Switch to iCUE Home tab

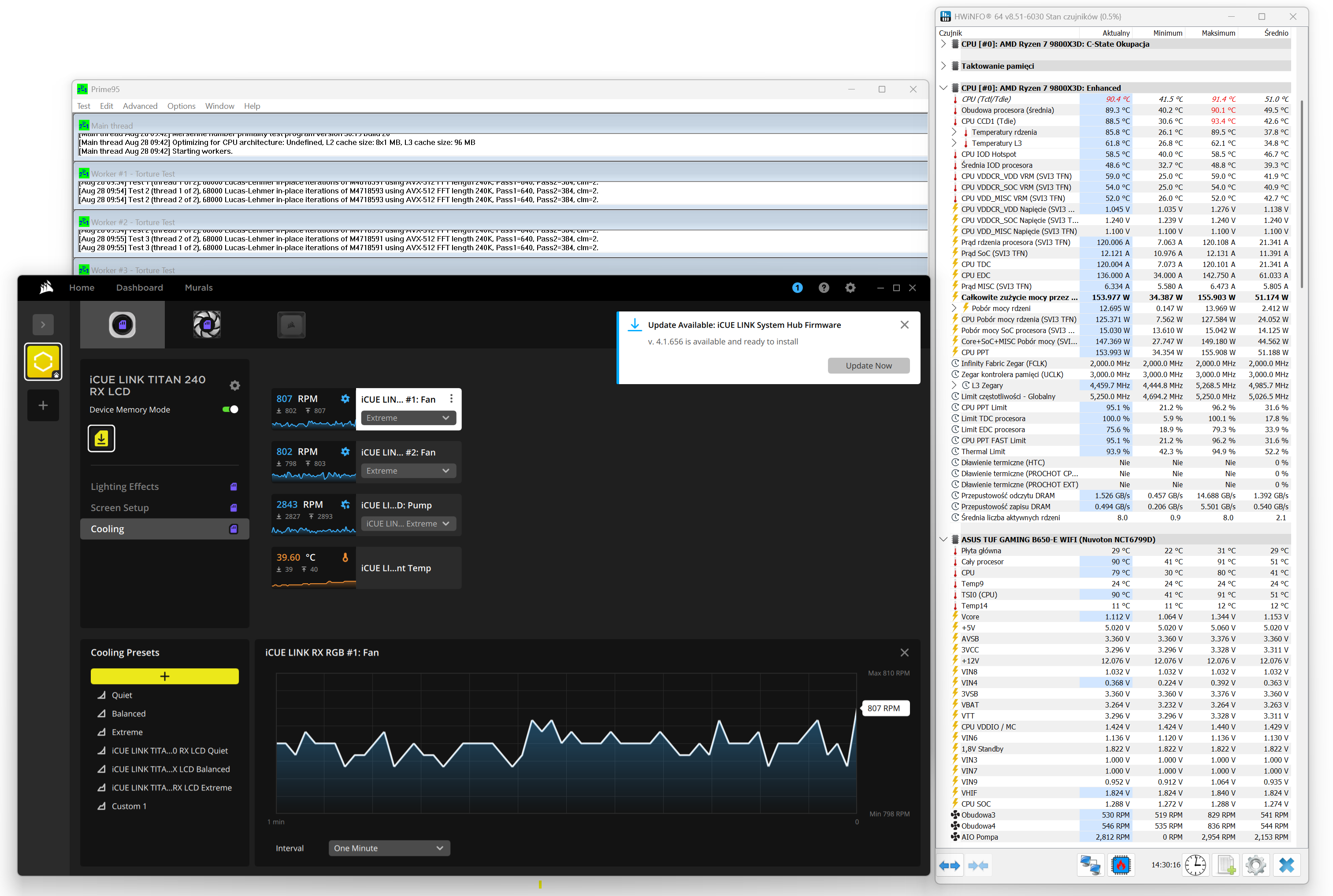click(x=82, y=287)
